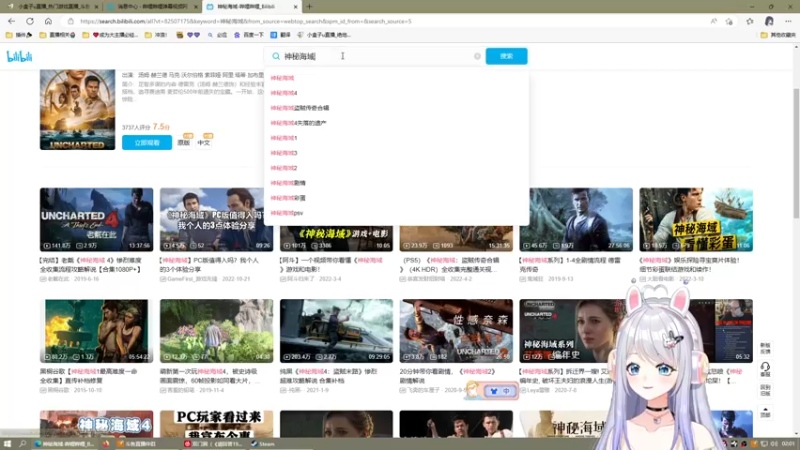The width and height of the screenshot is (800, 450).
Task: Open the Windows Start menu
Action: [x=7, y=444]
